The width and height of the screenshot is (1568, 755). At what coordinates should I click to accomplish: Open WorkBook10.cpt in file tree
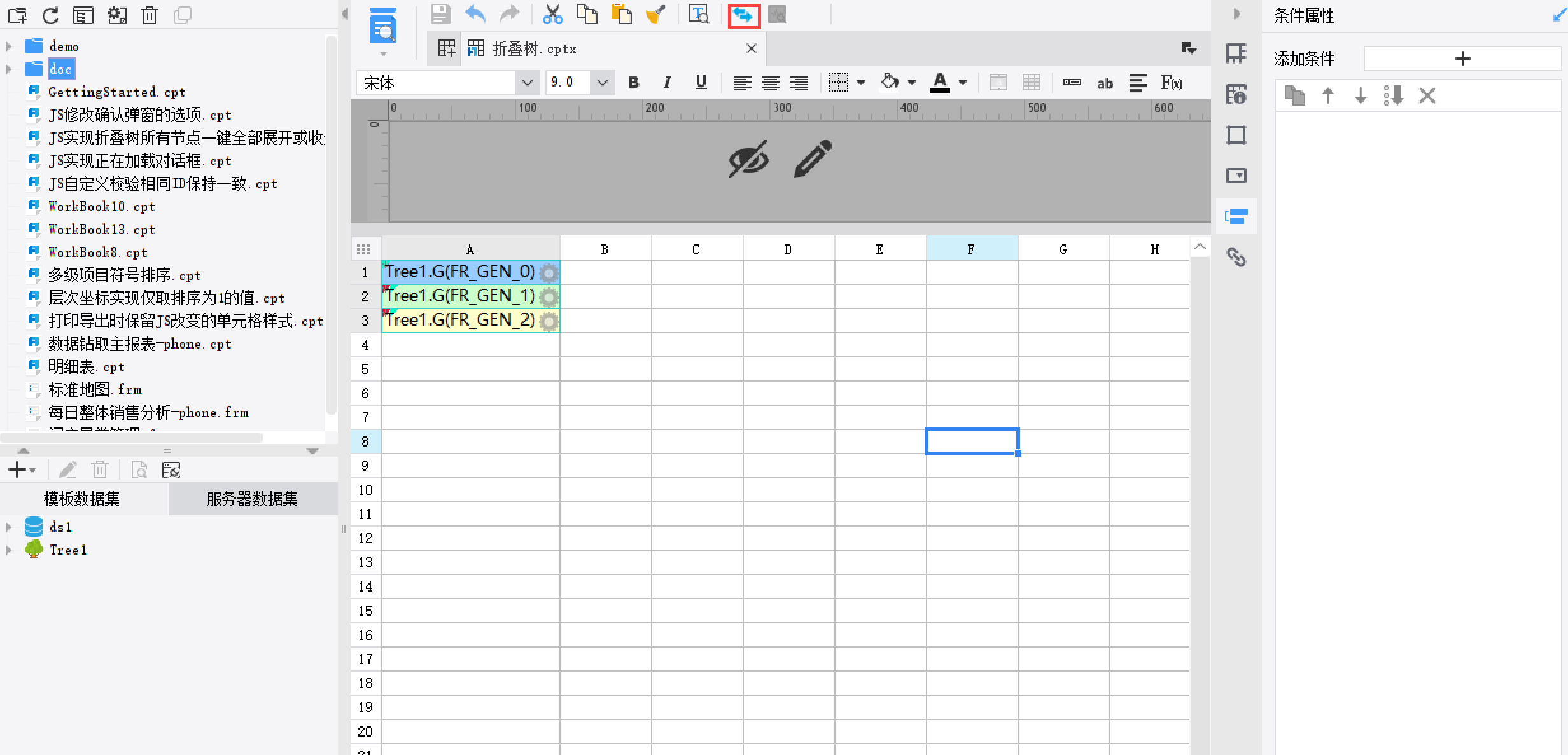[x=102, y=207]
